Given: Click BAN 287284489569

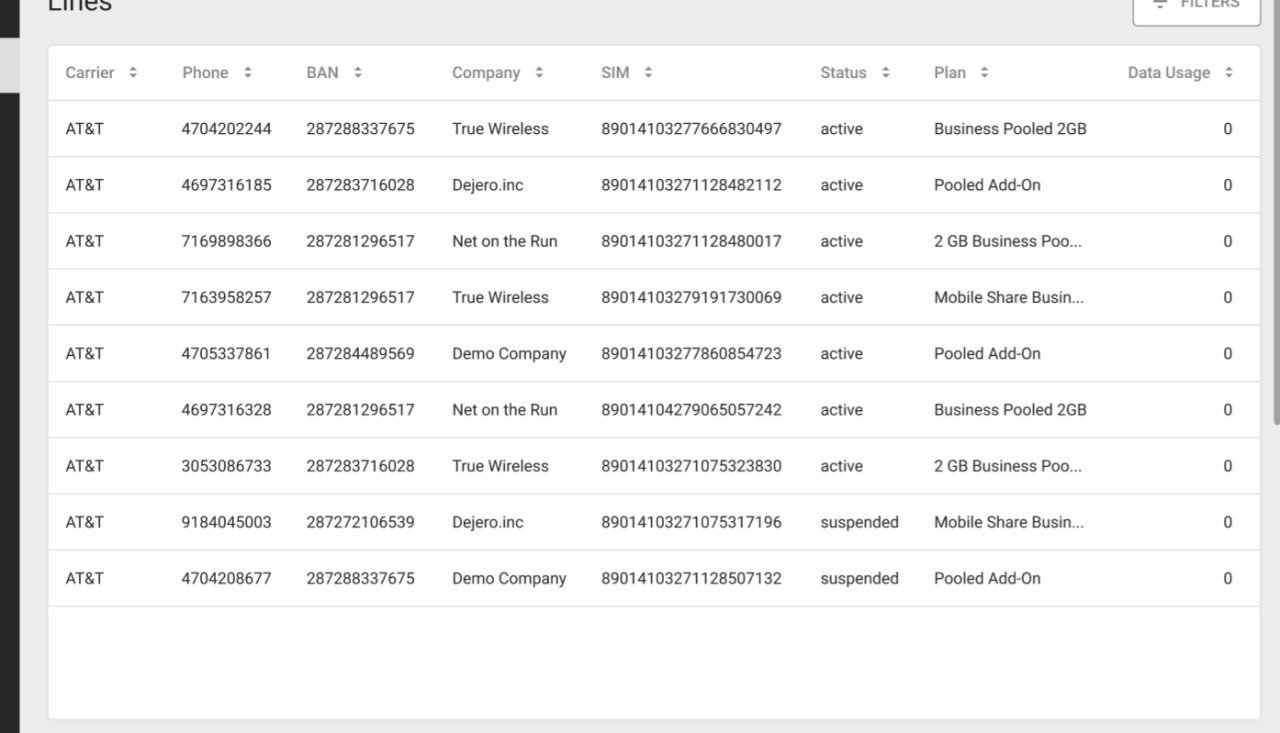Looking at the screenshot, I should pyautogui.click(x=360, y=353).
